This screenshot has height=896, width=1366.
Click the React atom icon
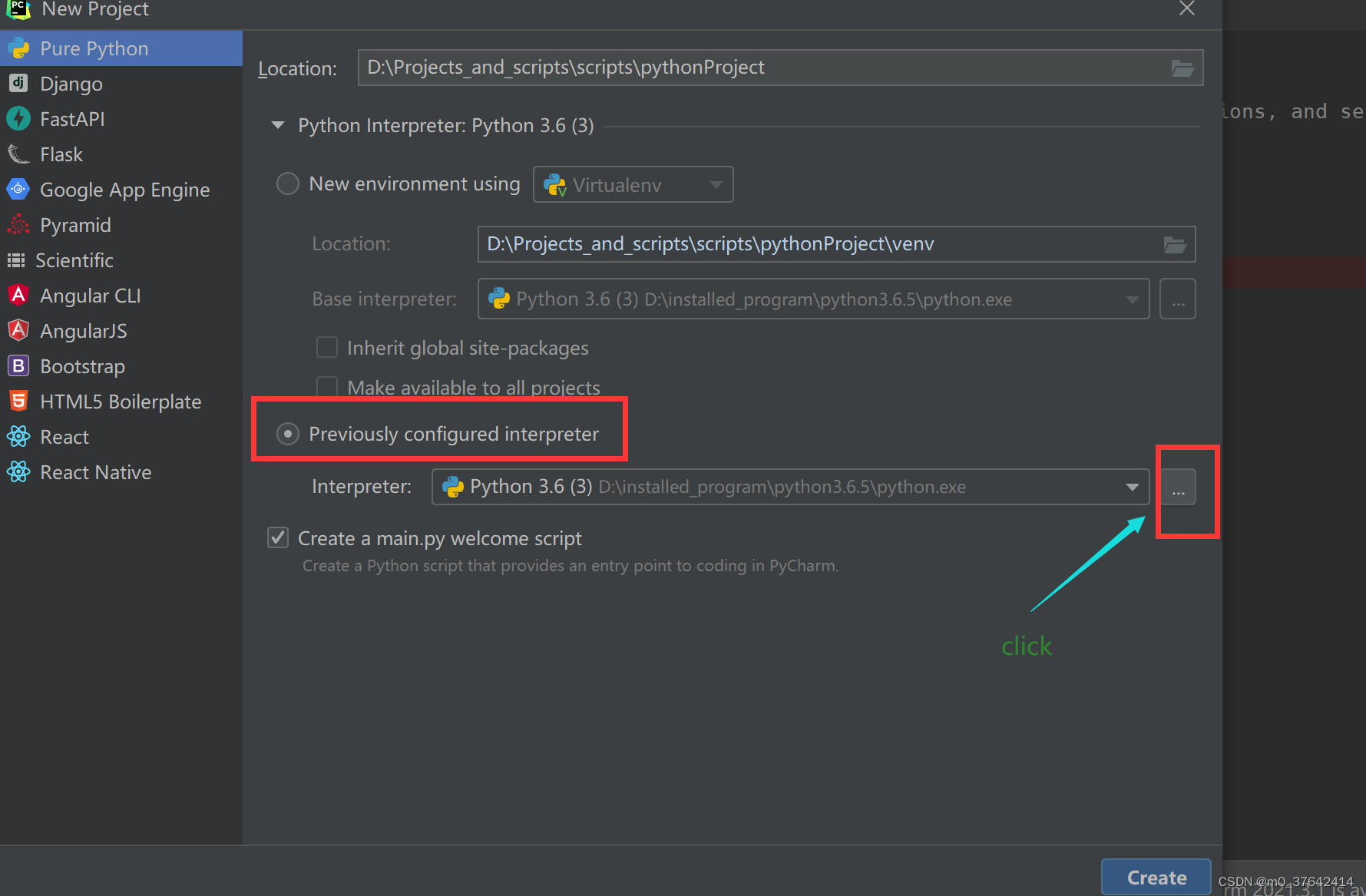(x=18, y=436)
